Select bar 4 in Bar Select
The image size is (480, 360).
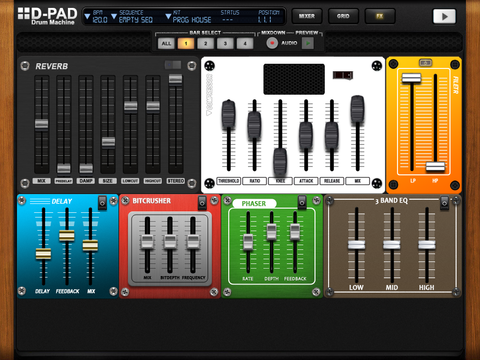point(245,43)
